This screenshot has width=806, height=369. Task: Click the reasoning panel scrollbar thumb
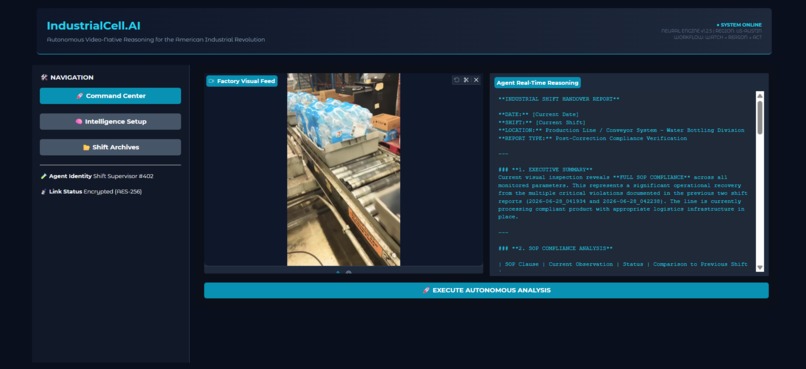point(760,117)
